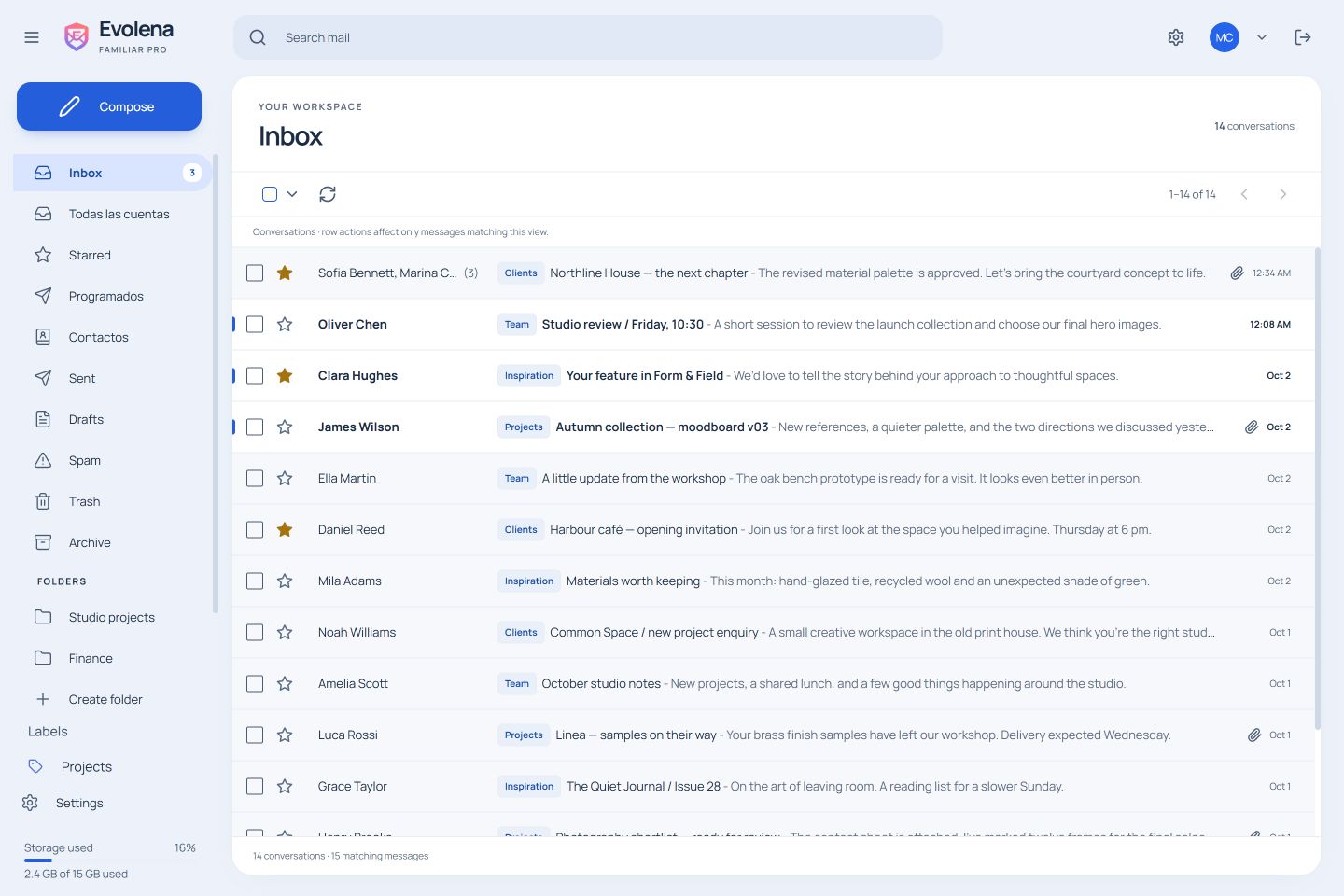1344x896 pixels.
Task: Select the Ella Martin message checkbox
Action: (x=255, y=478)
